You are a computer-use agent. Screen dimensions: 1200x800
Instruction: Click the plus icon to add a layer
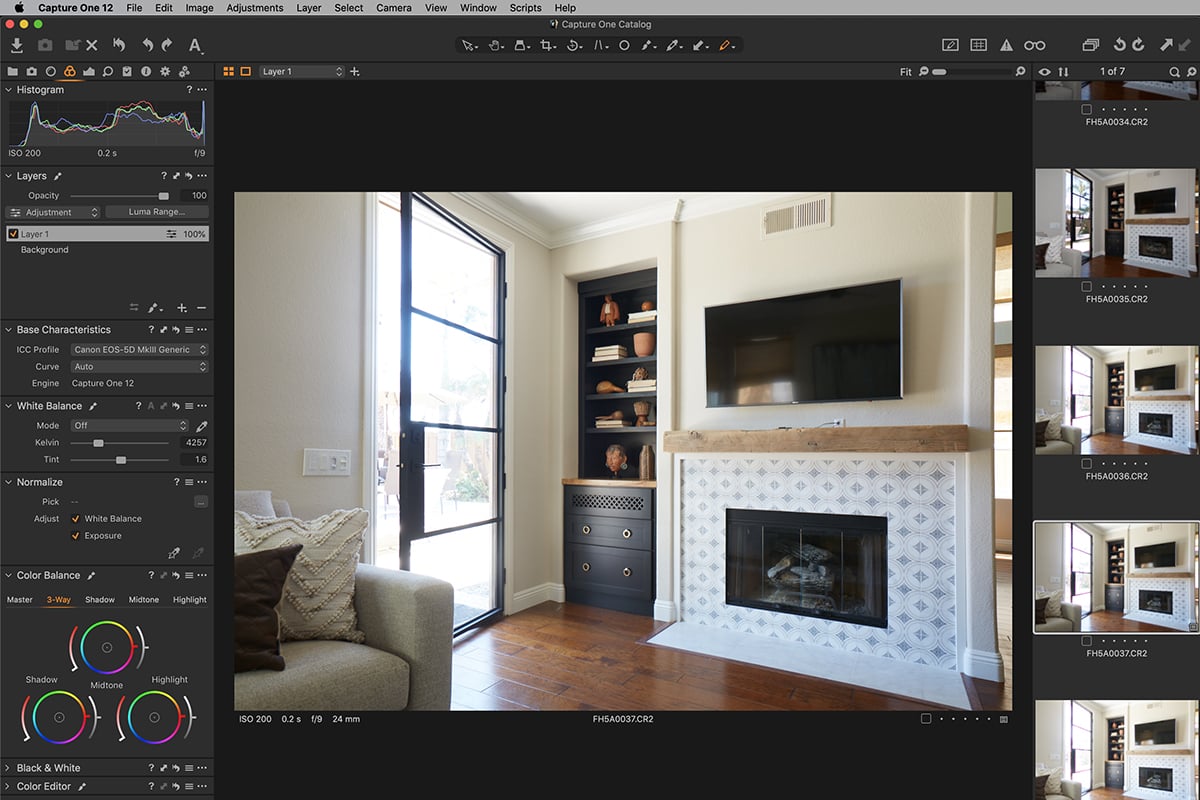pos(182,308)
